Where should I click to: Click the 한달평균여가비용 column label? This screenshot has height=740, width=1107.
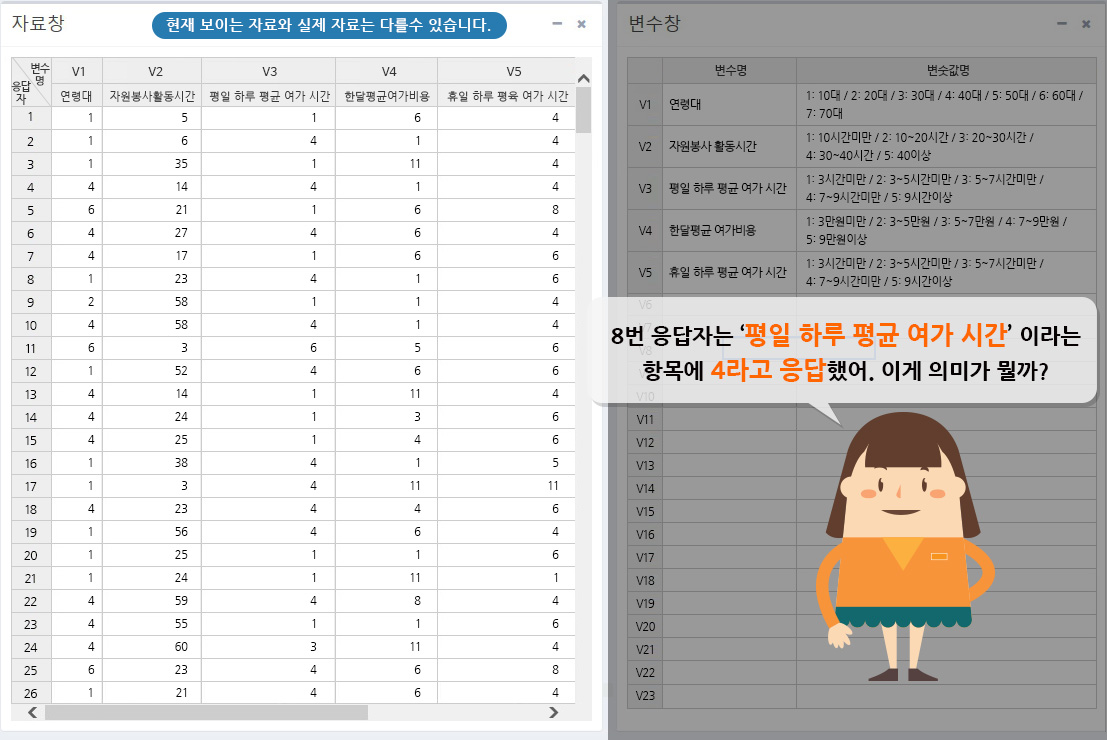click(x=387, y=96)
